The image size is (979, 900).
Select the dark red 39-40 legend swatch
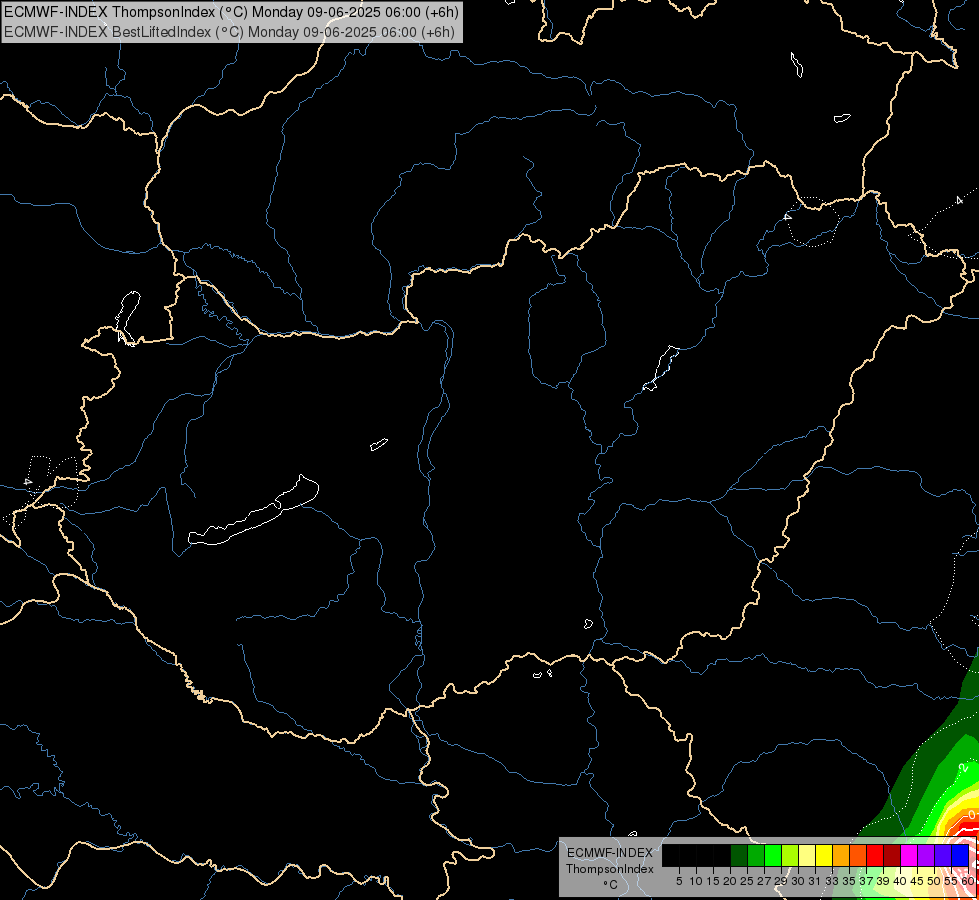[x=892, y=856]
